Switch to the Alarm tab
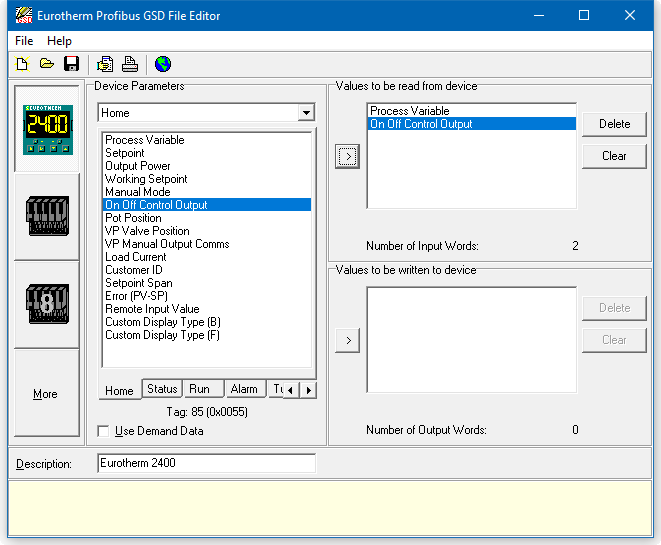This screenshot has width=661, height=545. (x=244, y=389)
